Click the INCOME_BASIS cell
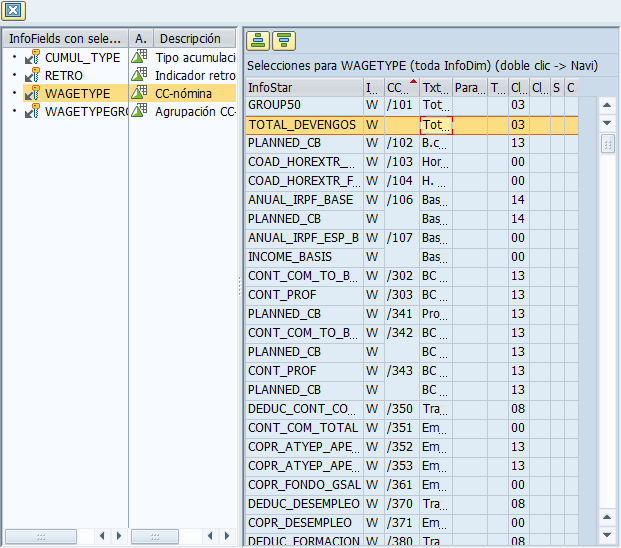The width and height of the screenshot is (621, 548). pyautogui.click(x=304, y=257)
